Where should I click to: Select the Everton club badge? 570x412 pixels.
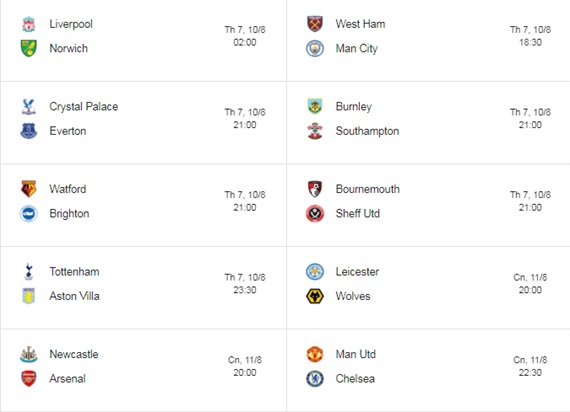(28, 131)
